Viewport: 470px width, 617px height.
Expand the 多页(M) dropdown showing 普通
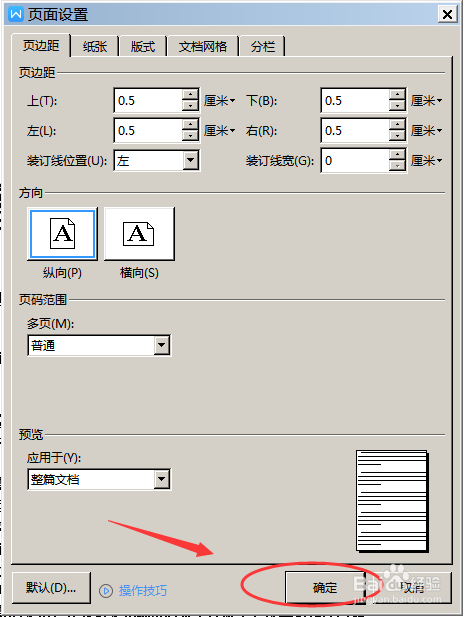tap(162, 345)
